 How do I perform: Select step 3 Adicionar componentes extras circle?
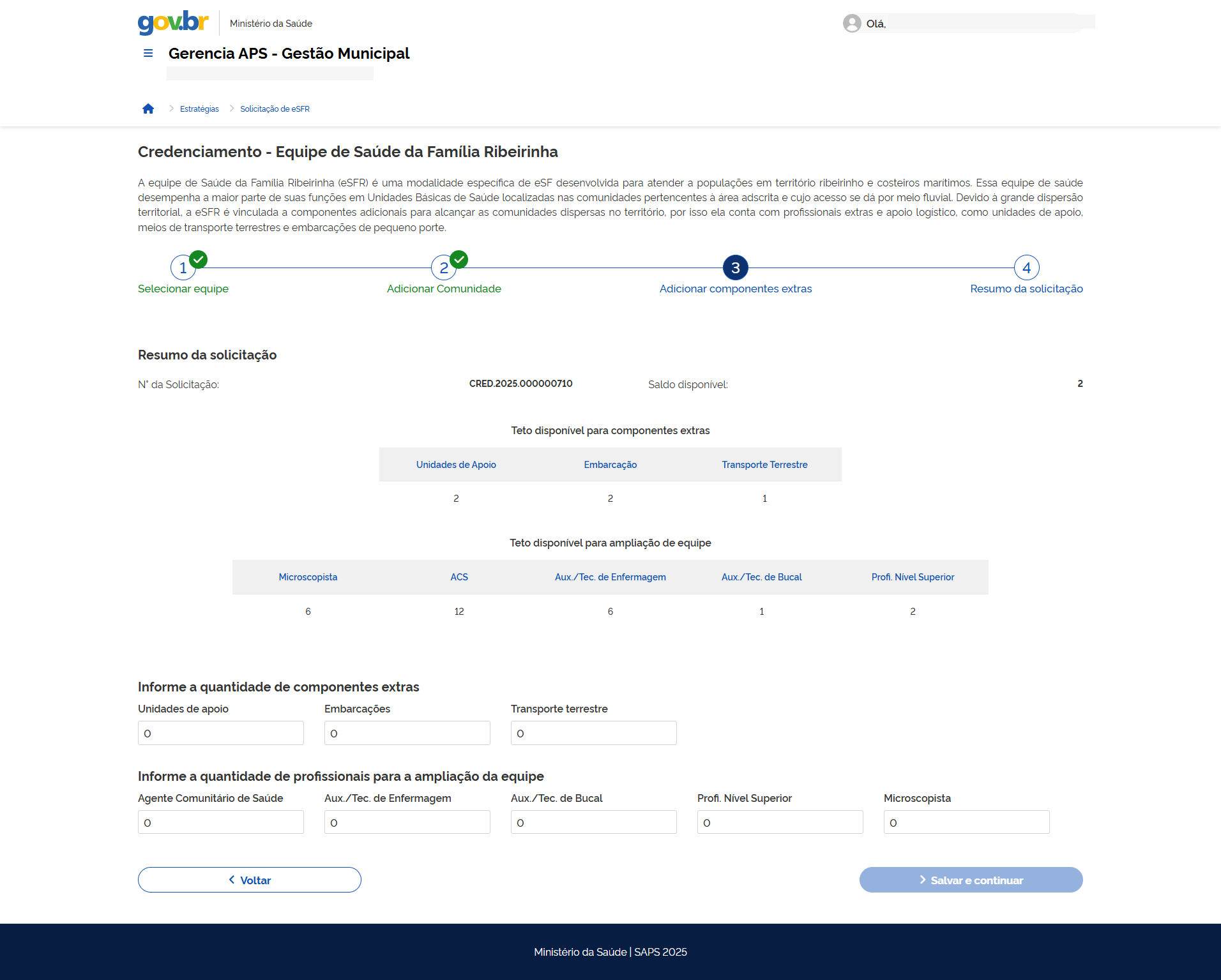tap(736, 268)
